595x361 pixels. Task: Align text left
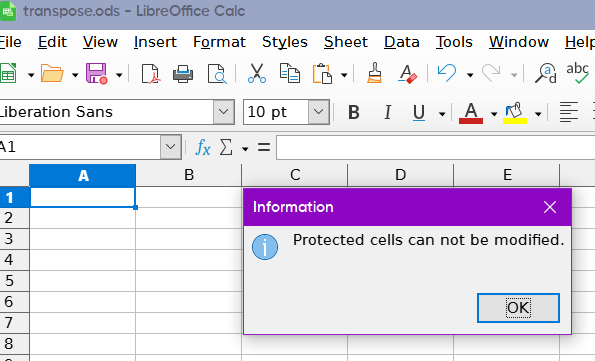(x=569, y=112)
